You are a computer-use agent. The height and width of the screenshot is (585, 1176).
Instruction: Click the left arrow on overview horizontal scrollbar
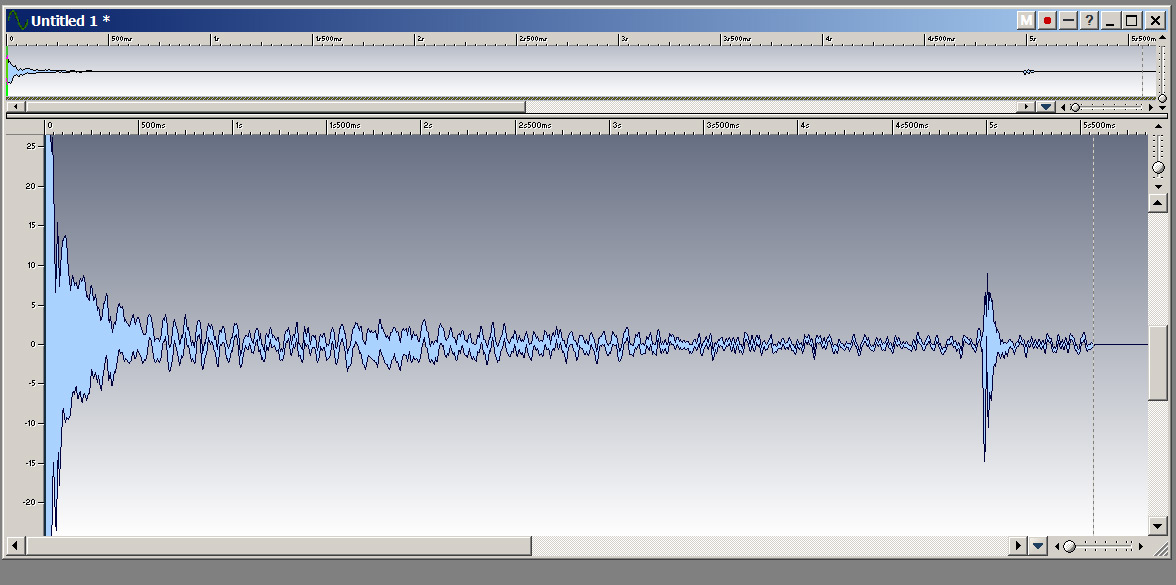pos(15,106)
